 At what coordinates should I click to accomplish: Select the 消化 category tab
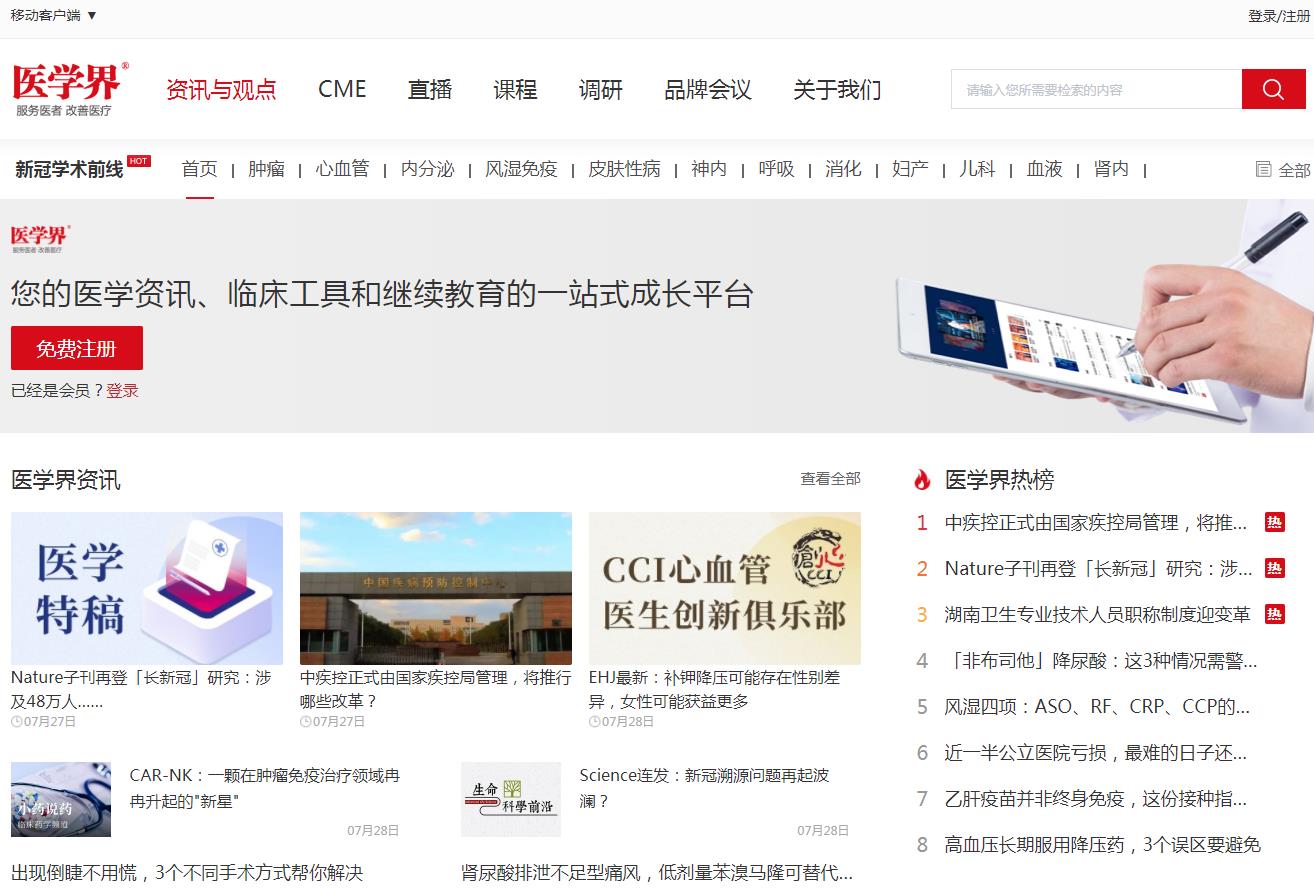(843, 169)
